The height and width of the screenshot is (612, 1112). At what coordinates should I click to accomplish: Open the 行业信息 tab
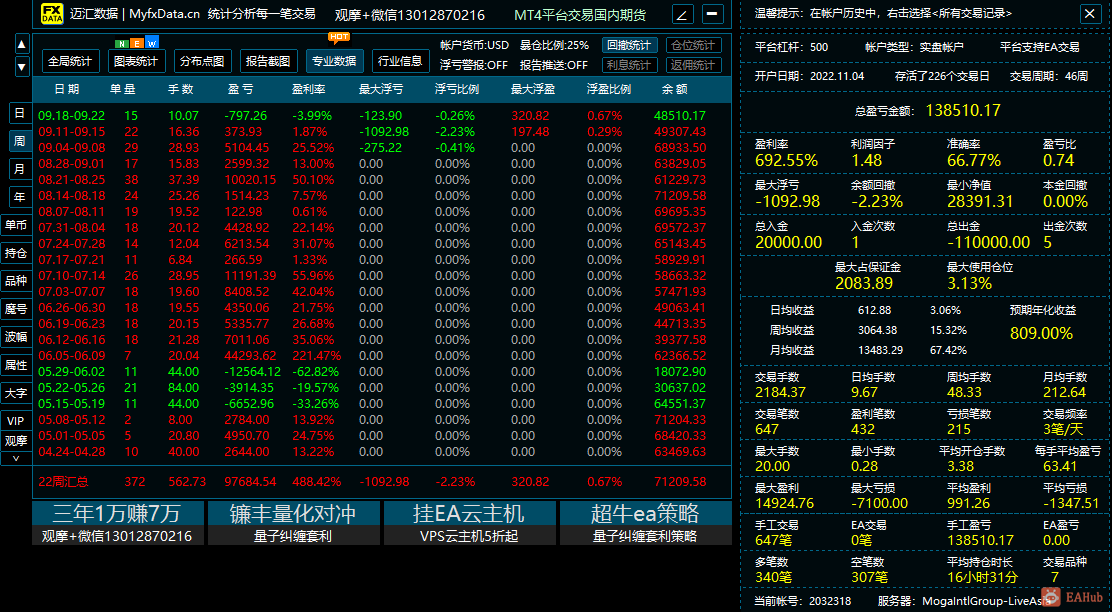(400, 61)
